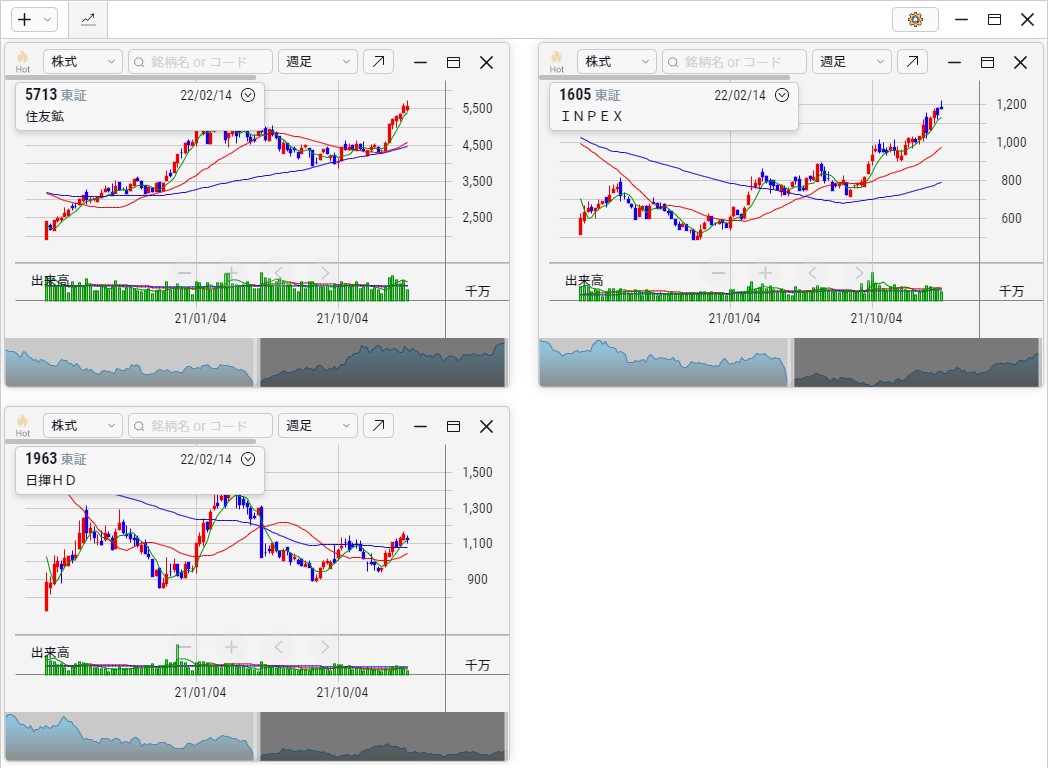Screen dimensions: 1048x768
Task: Expand 5713 住友鉱 info chevron
Action: (248, 95)
